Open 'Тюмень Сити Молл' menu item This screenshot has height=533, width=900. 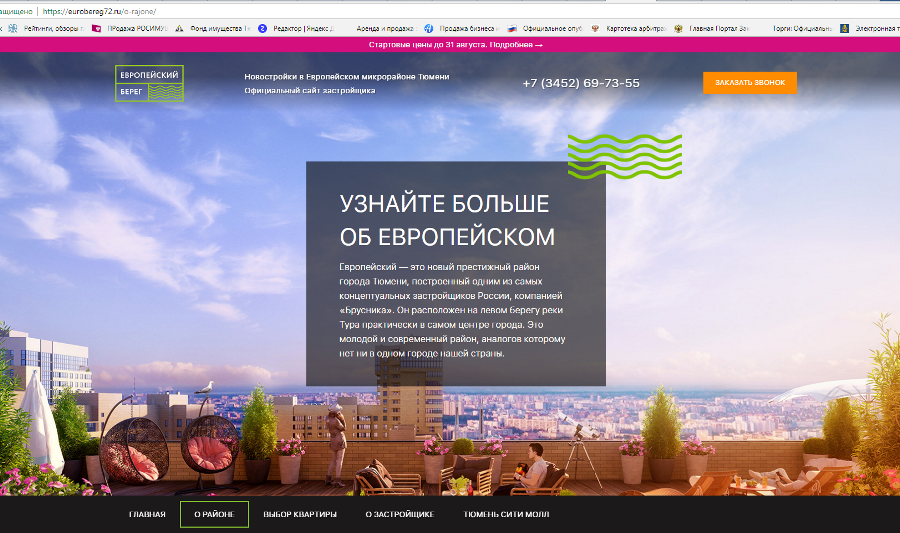[x=506, y=514]
